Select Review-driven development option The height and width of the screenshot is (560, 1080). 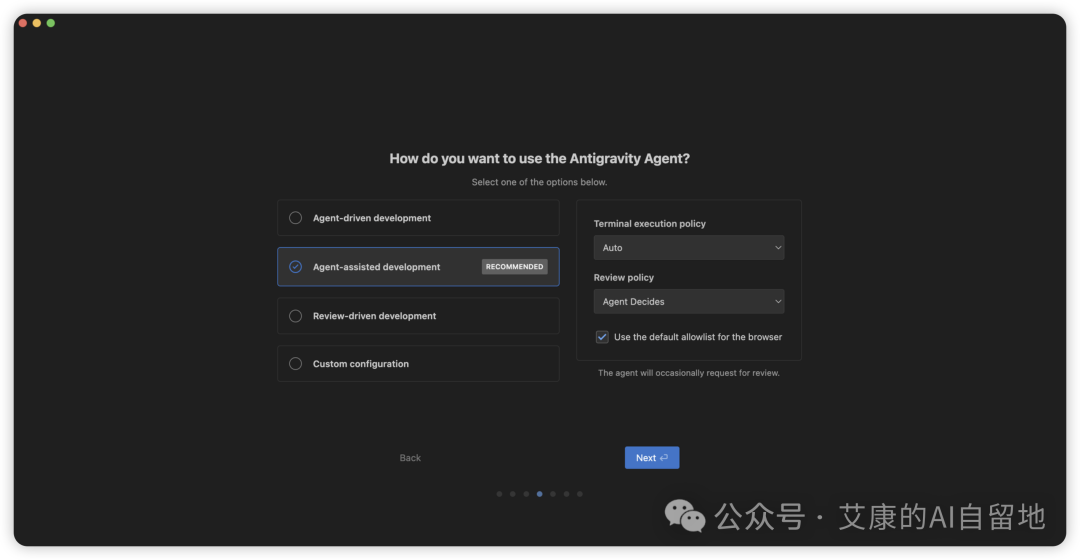click(x=418, y=315)
